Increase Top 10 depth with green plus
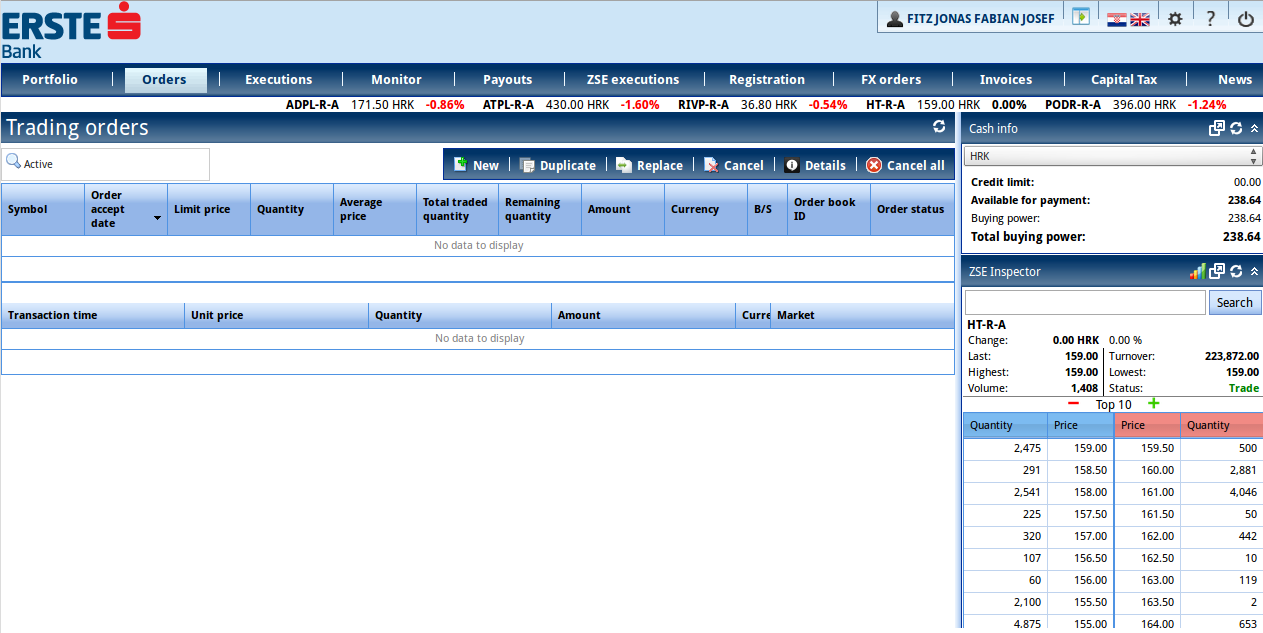Viewport: 1263px width, 633px height. point(1153,404)
